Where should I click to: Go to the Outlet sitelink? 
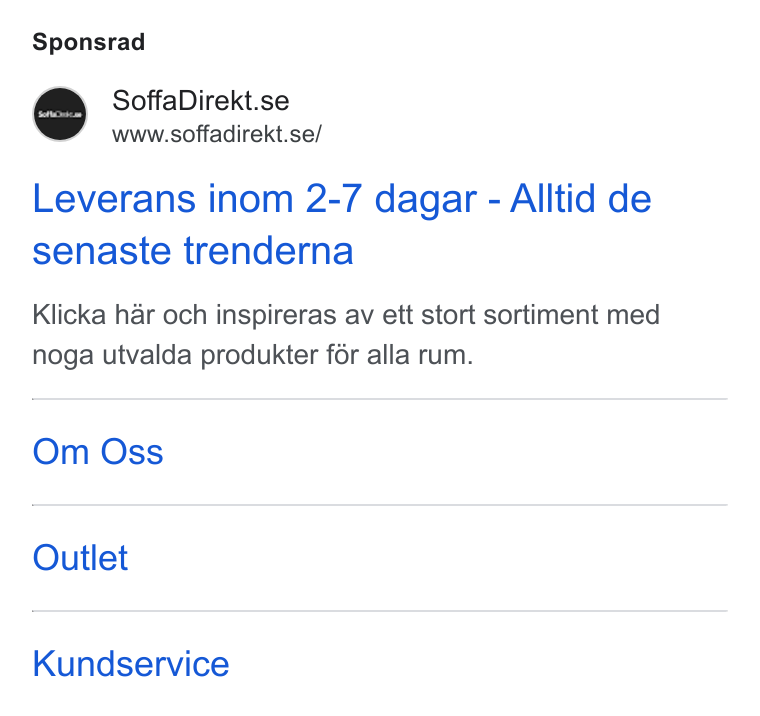[x=80, y=557]
